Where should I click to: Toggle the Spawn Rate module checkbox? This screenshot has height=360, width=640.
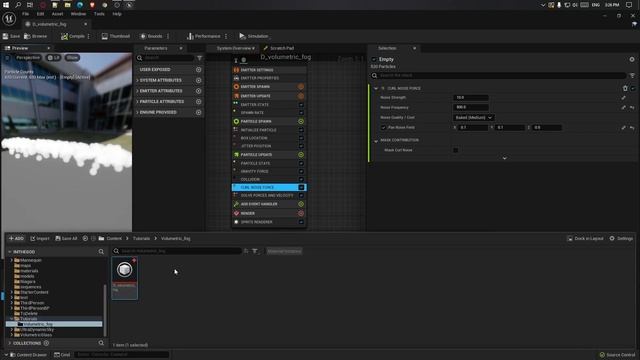pyautogui.click(x=301, y=113)
